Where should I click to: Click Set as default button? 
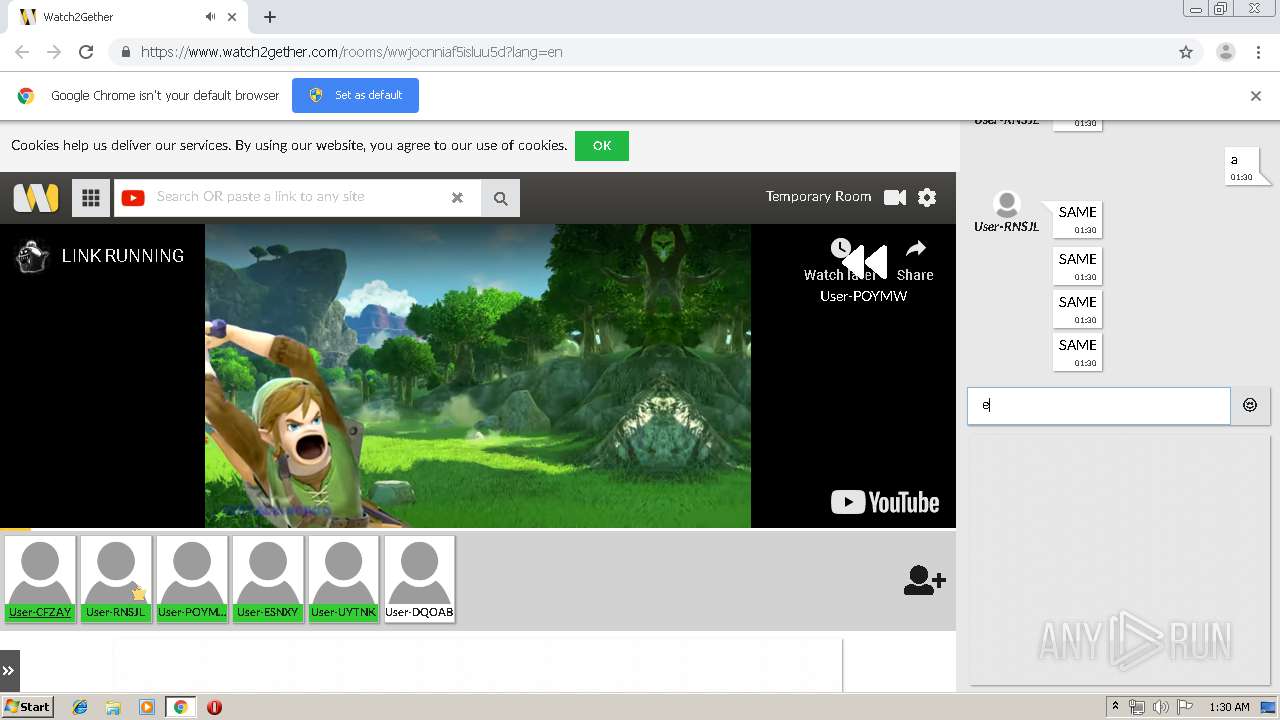(x=355, y=95)
